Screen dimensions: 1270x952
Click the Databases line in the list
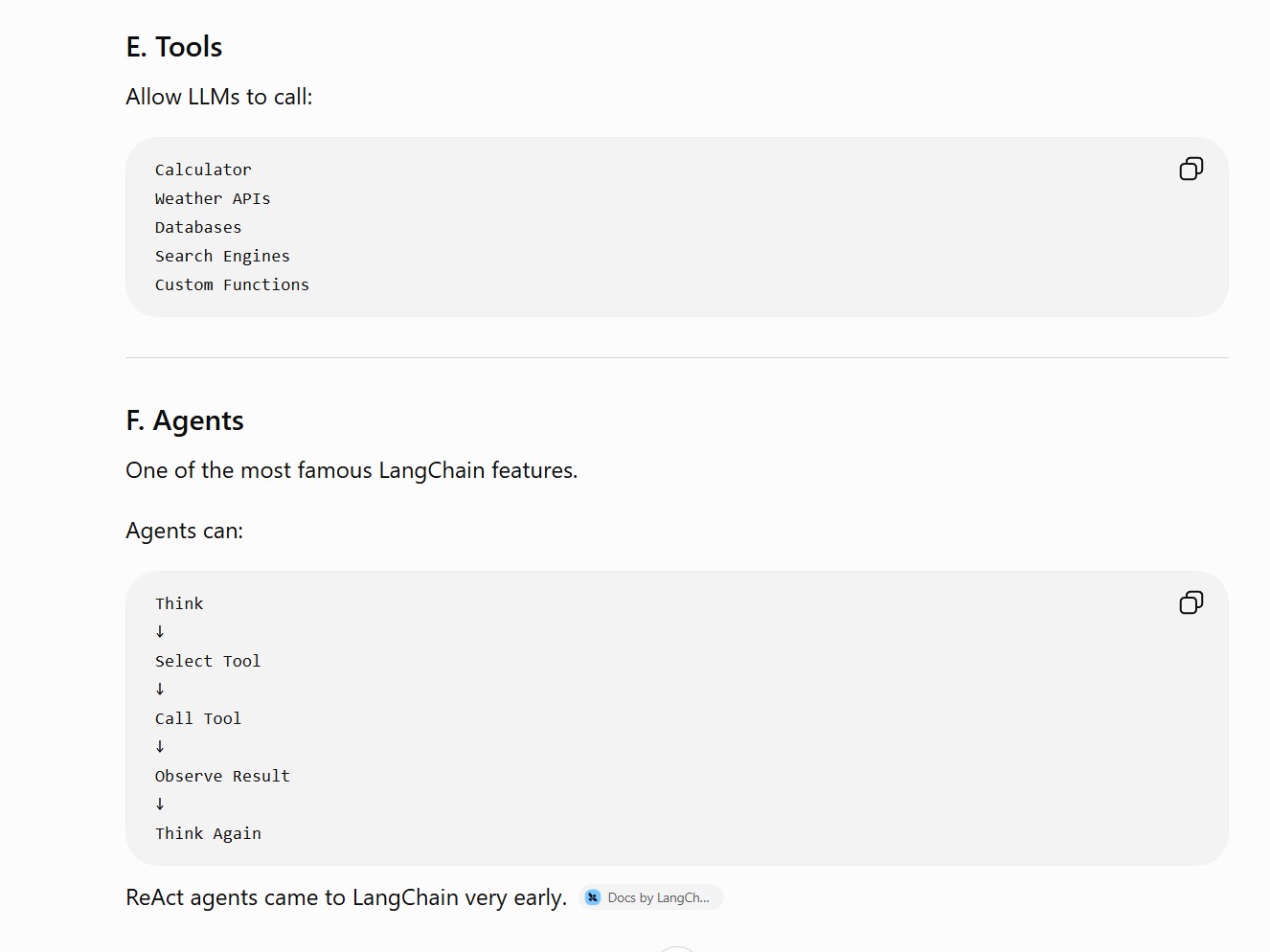pos(198,227)
